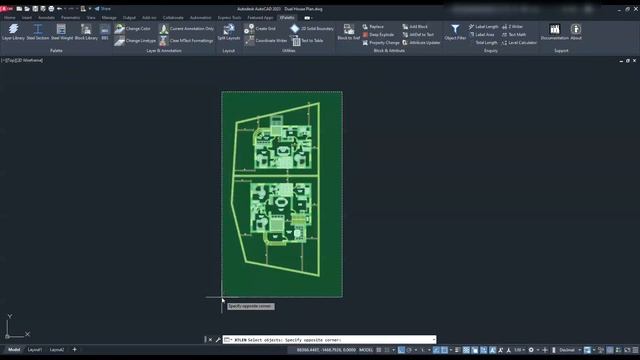This screenshot has height=360, width=640.
Task: Switch to the Model tab
Action: (x=14, y=350)
